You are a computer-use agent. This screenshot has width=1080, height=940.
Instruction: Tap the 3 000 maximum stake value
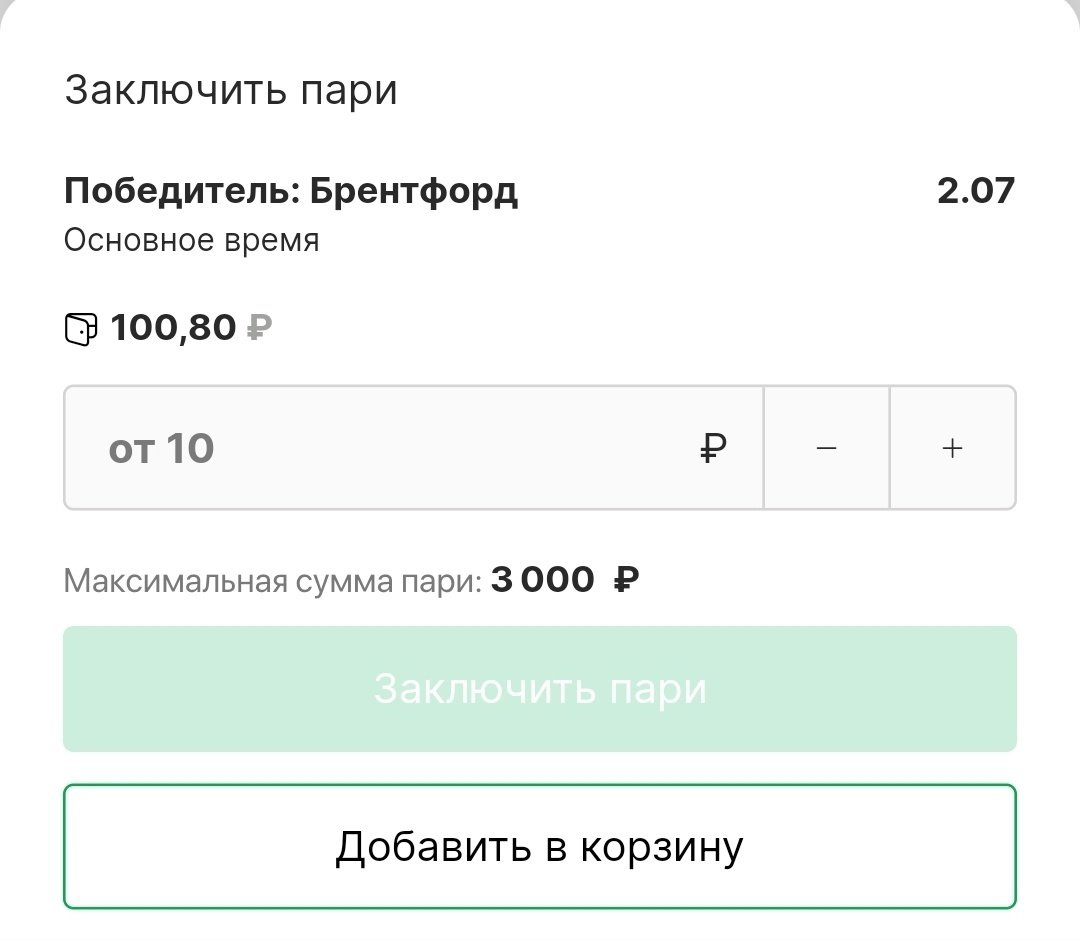coord(542,579)
